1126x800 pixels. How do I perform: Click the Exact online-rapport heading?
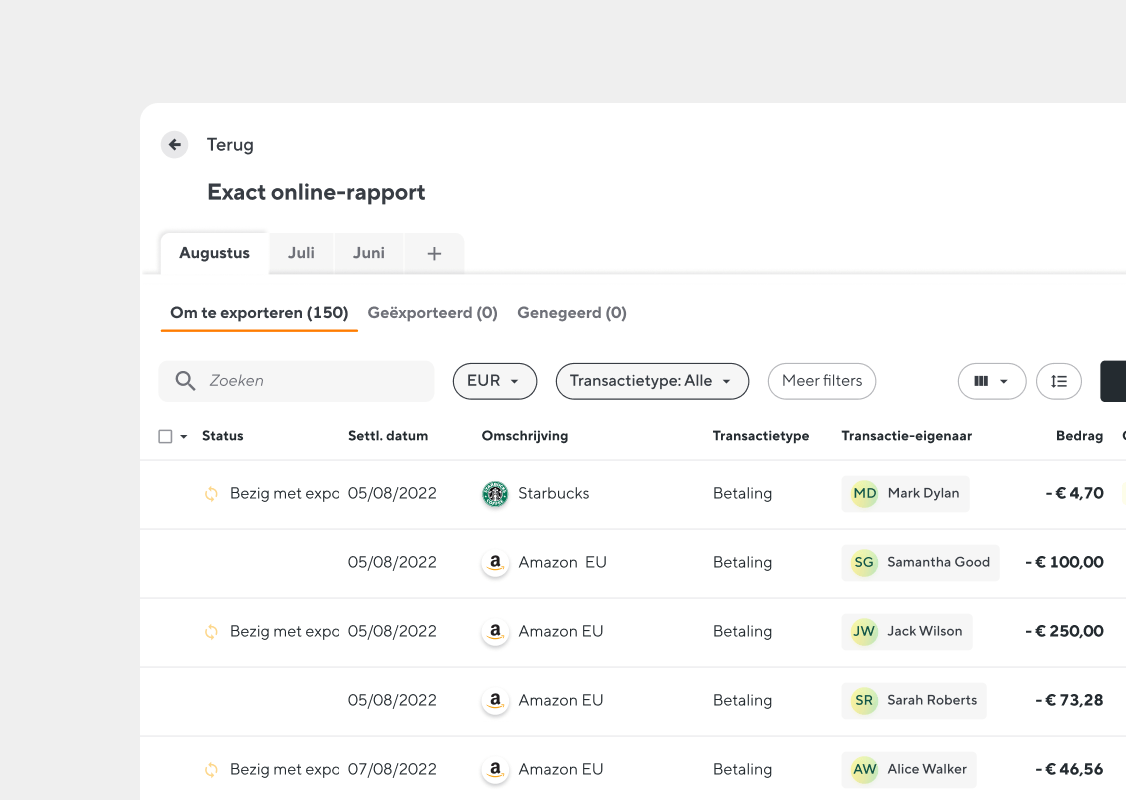[316, 192]
